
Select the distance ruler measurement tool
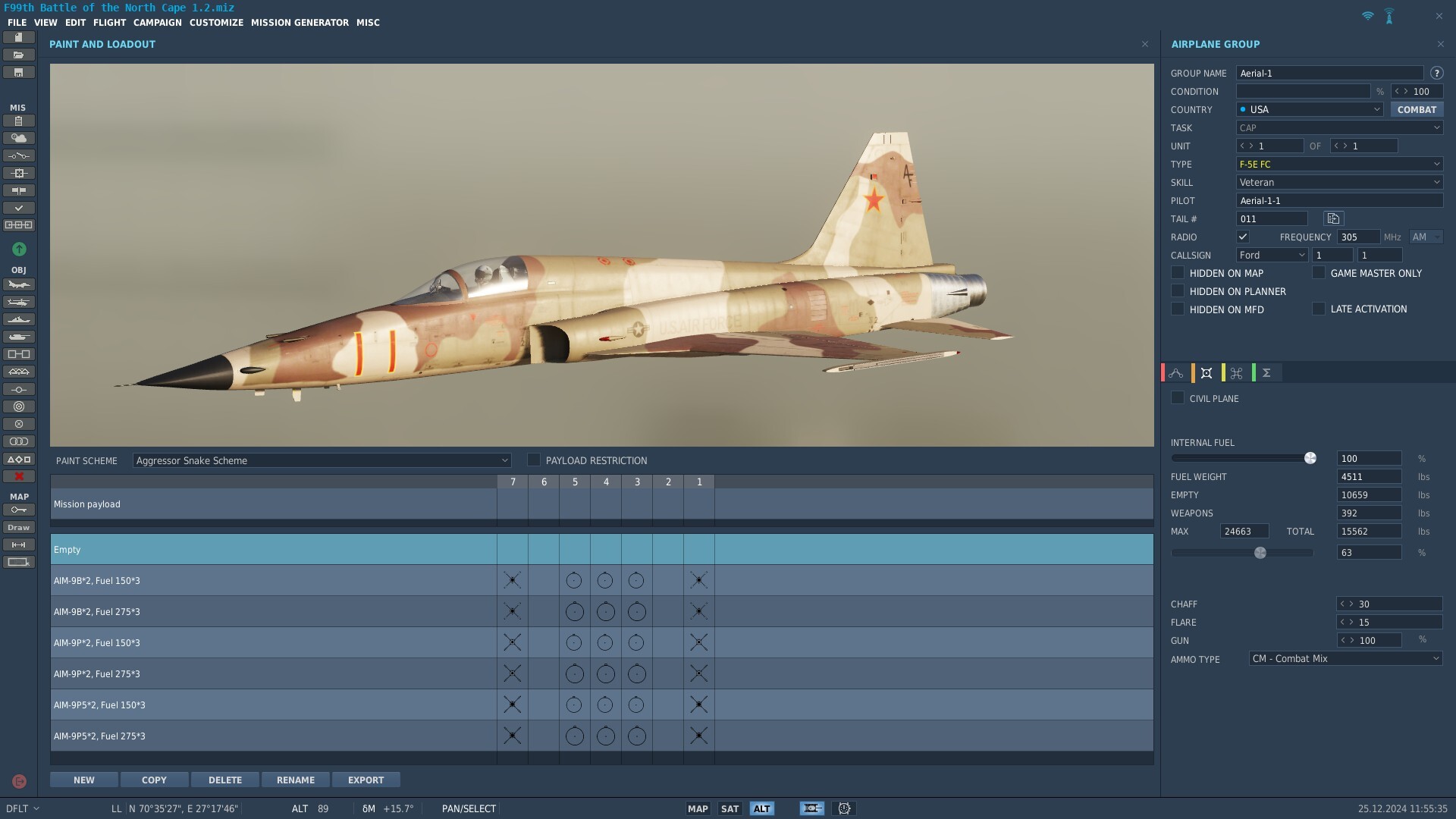(x=19, y=544)
